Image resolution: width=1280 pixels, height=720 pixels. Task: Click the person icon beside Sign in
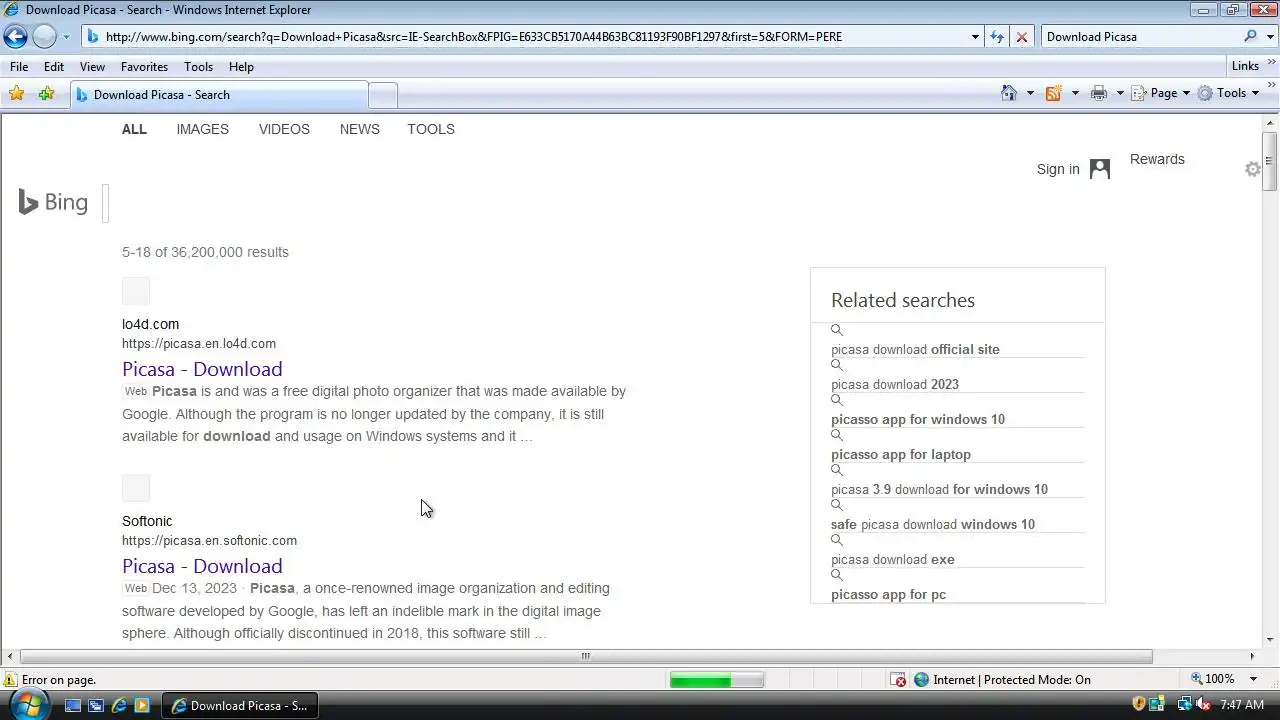[1100, 169]
